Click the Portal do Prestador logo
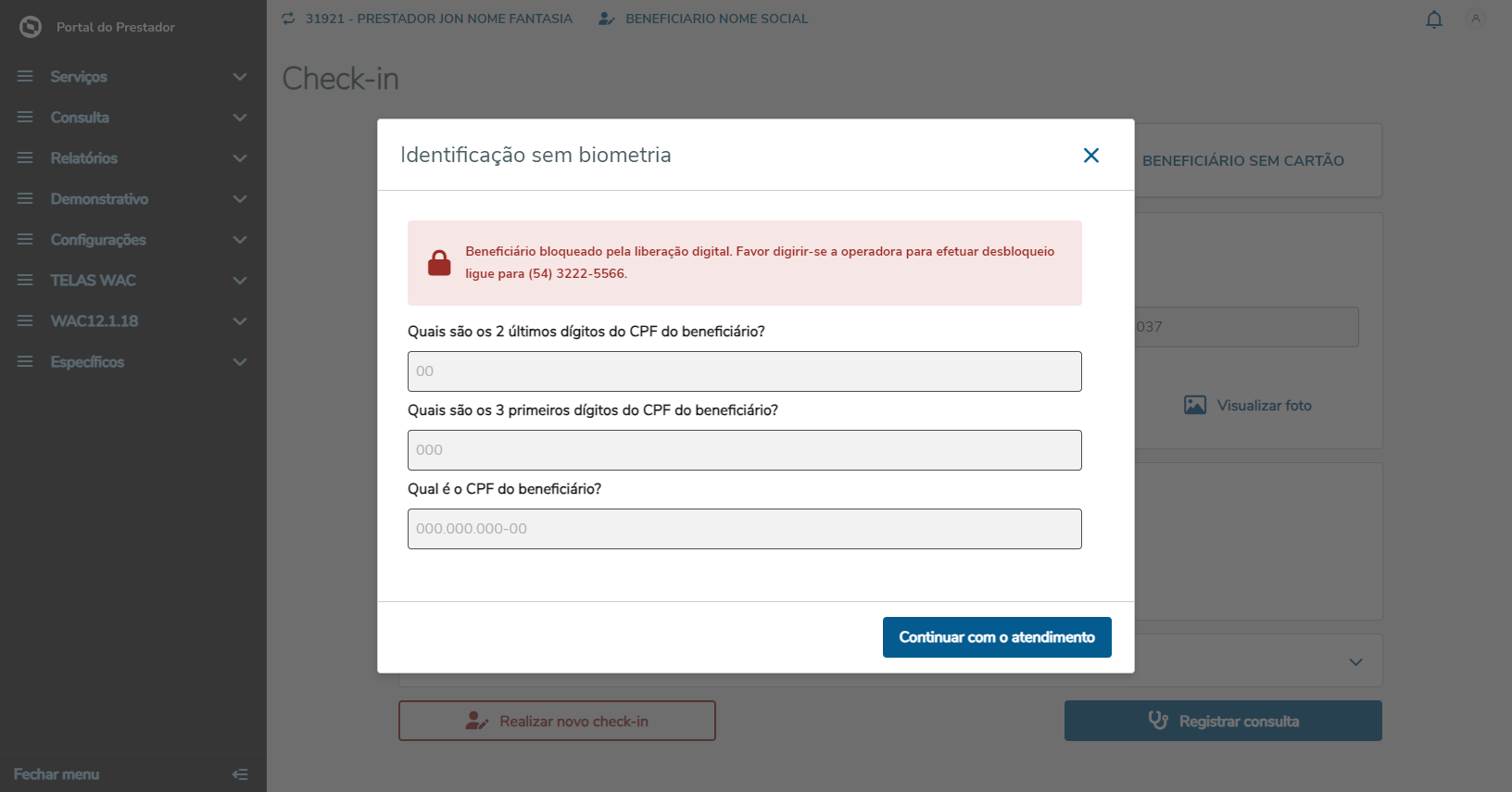1512x792 pixels. pos(31,27)
